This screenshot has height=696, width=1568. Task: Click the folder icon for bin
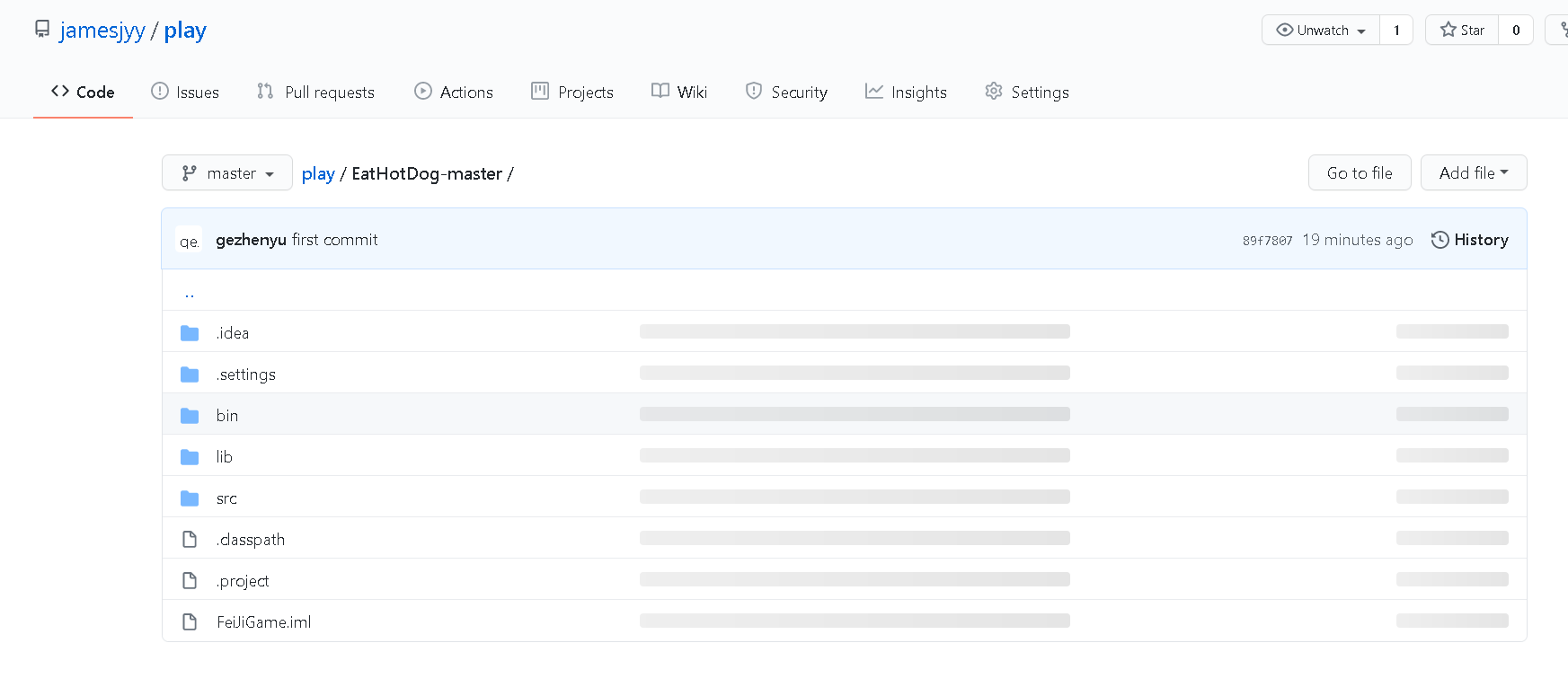pos(190,416)
